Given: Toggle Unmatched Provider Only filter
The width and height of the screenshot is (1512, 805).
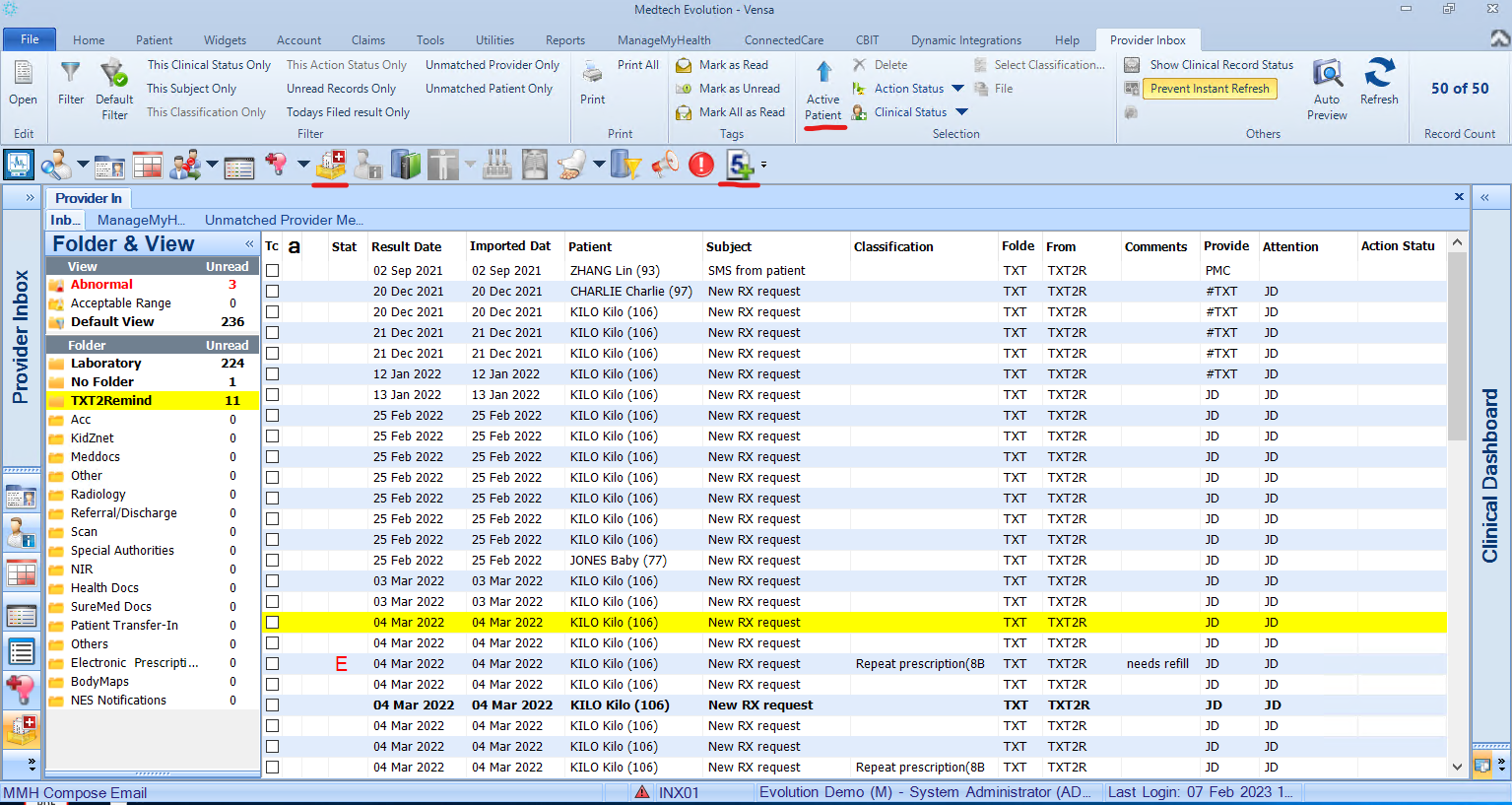Looking at the screenshot, I should [x=493, y=65].
